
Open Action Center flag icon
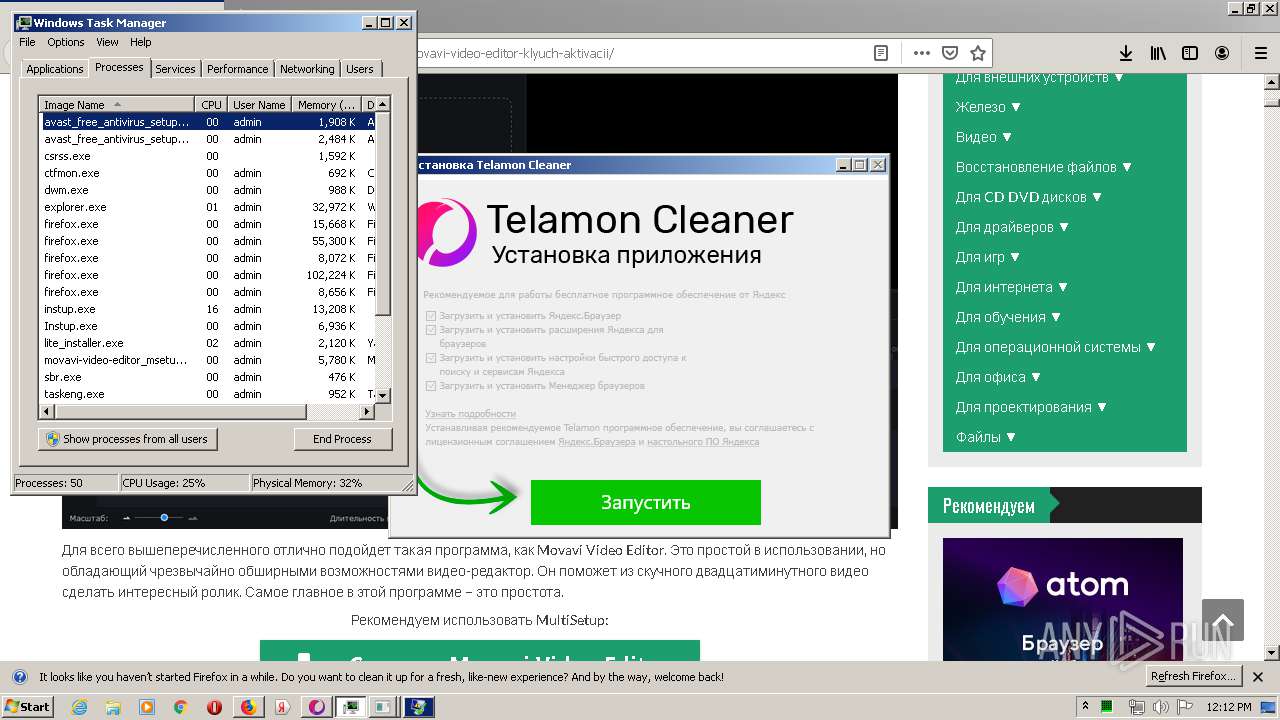pyautogui.click(x=1187, y=707)
